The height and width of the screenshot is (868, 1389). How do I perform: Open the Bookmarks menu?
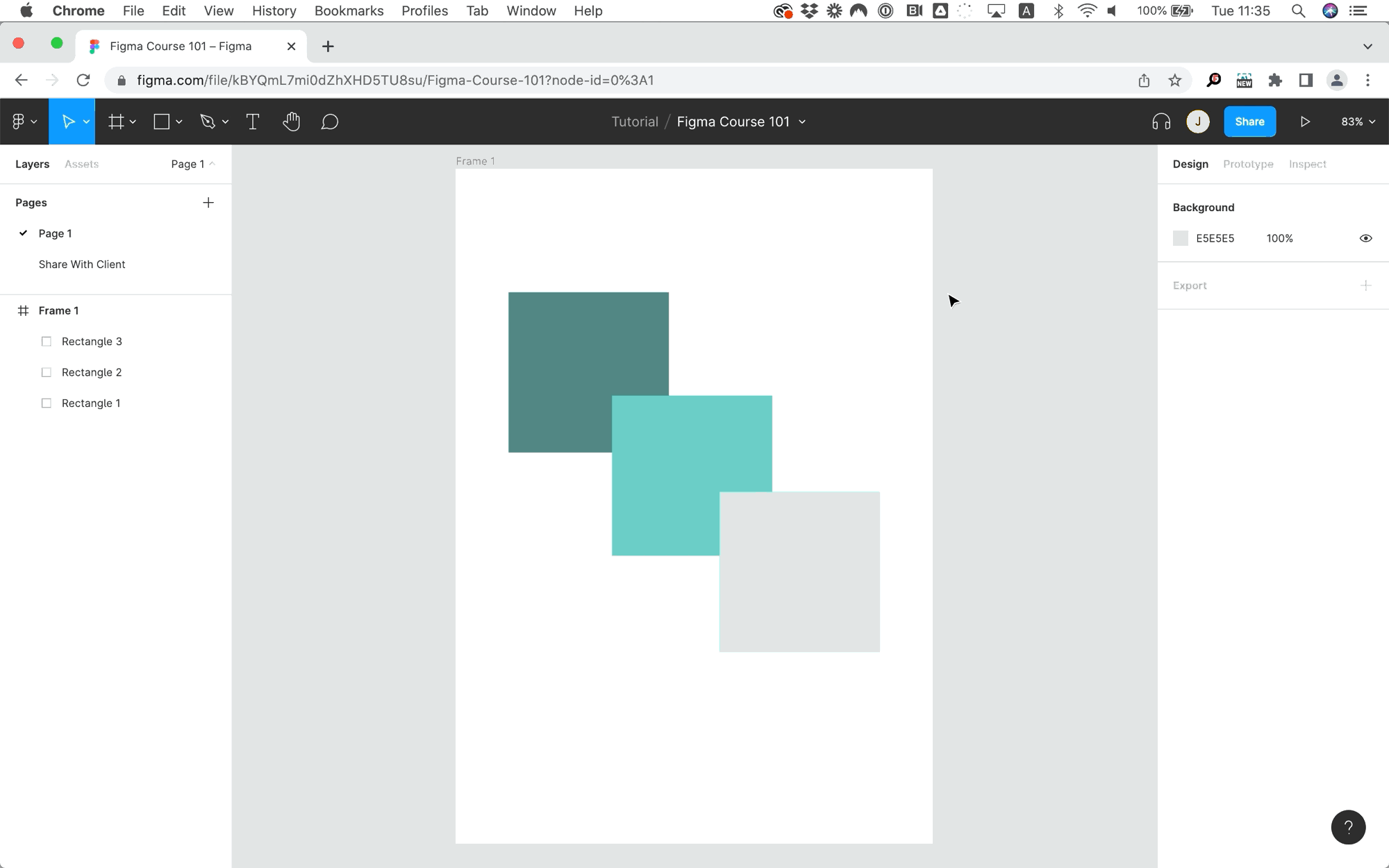[x=349, y=11]
